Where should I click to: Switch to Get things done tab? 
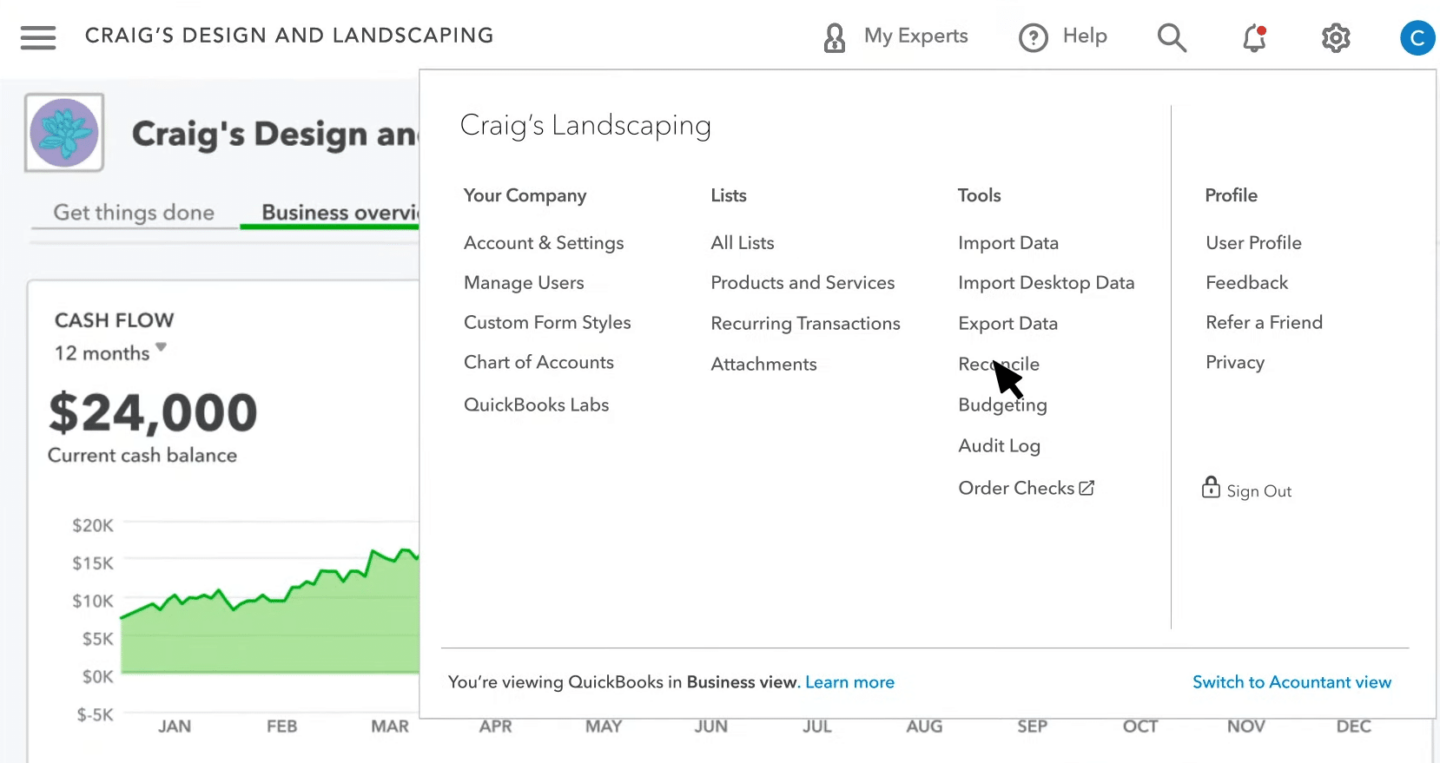pos(134,212)
